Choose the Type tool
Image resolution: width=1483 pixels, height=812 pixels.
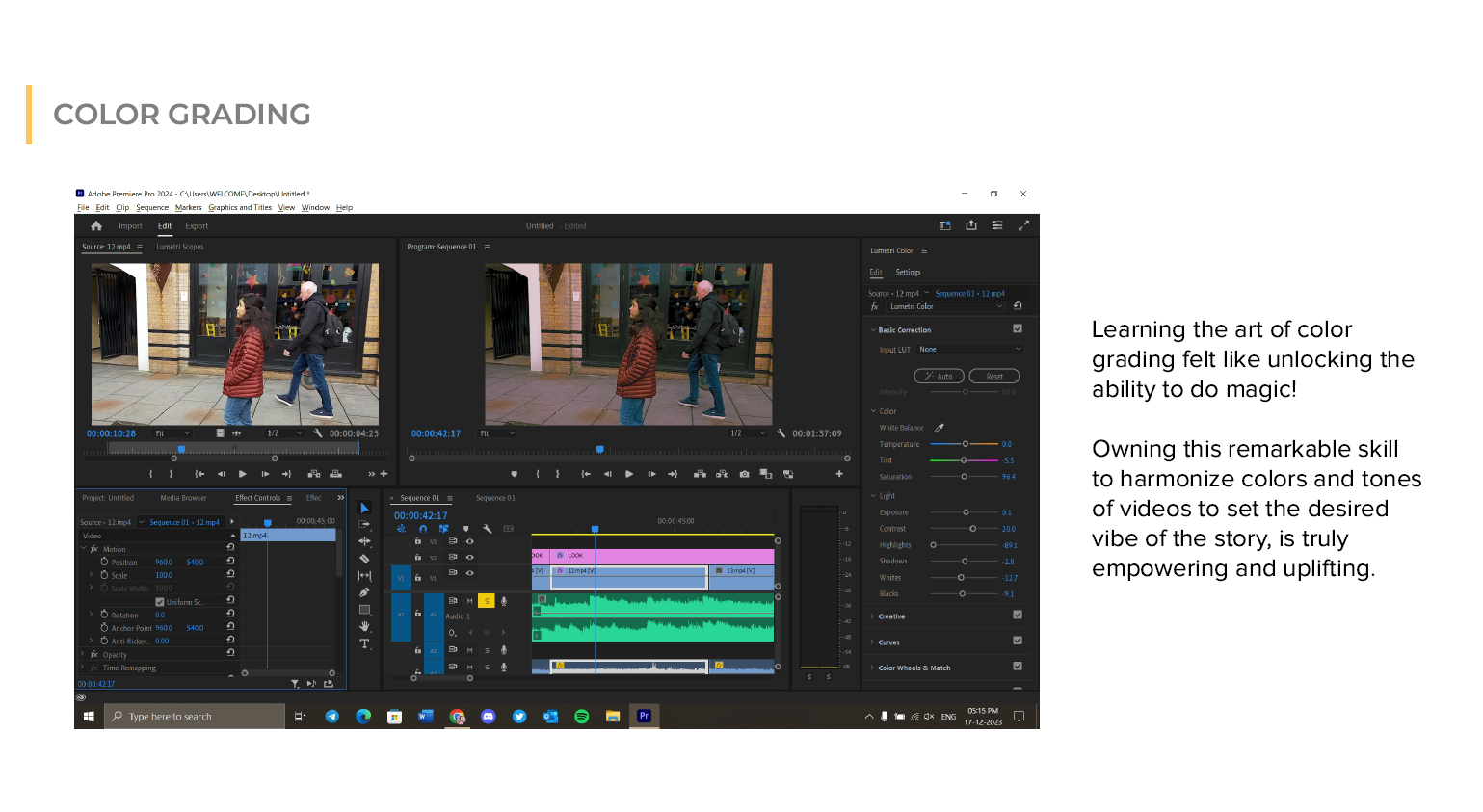(364, 643)
